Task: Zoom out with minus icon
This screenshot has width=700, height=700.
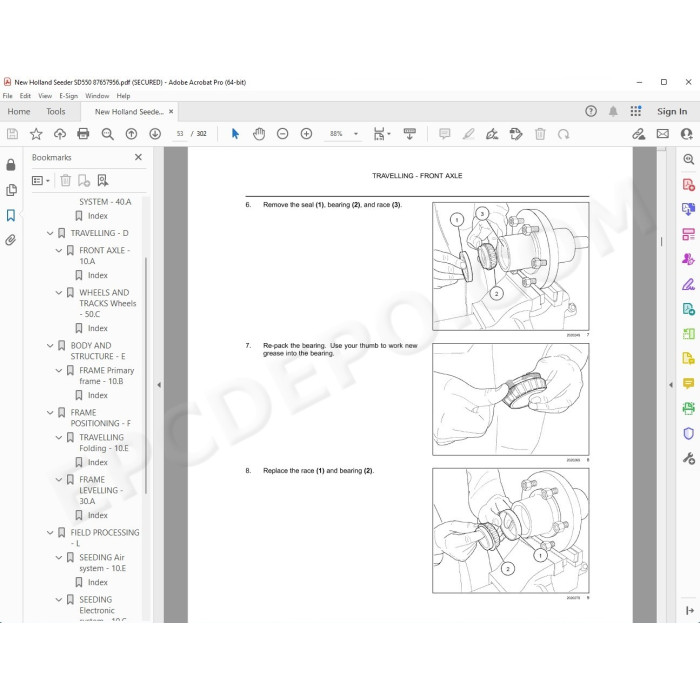Action: click(283, 134)
